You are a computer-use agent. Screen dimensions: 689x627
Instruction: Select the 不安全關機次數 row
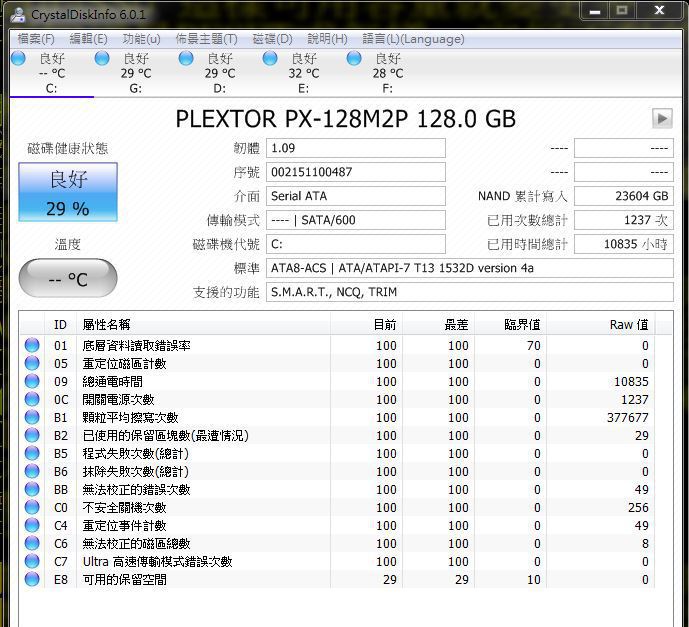[337, 507]
